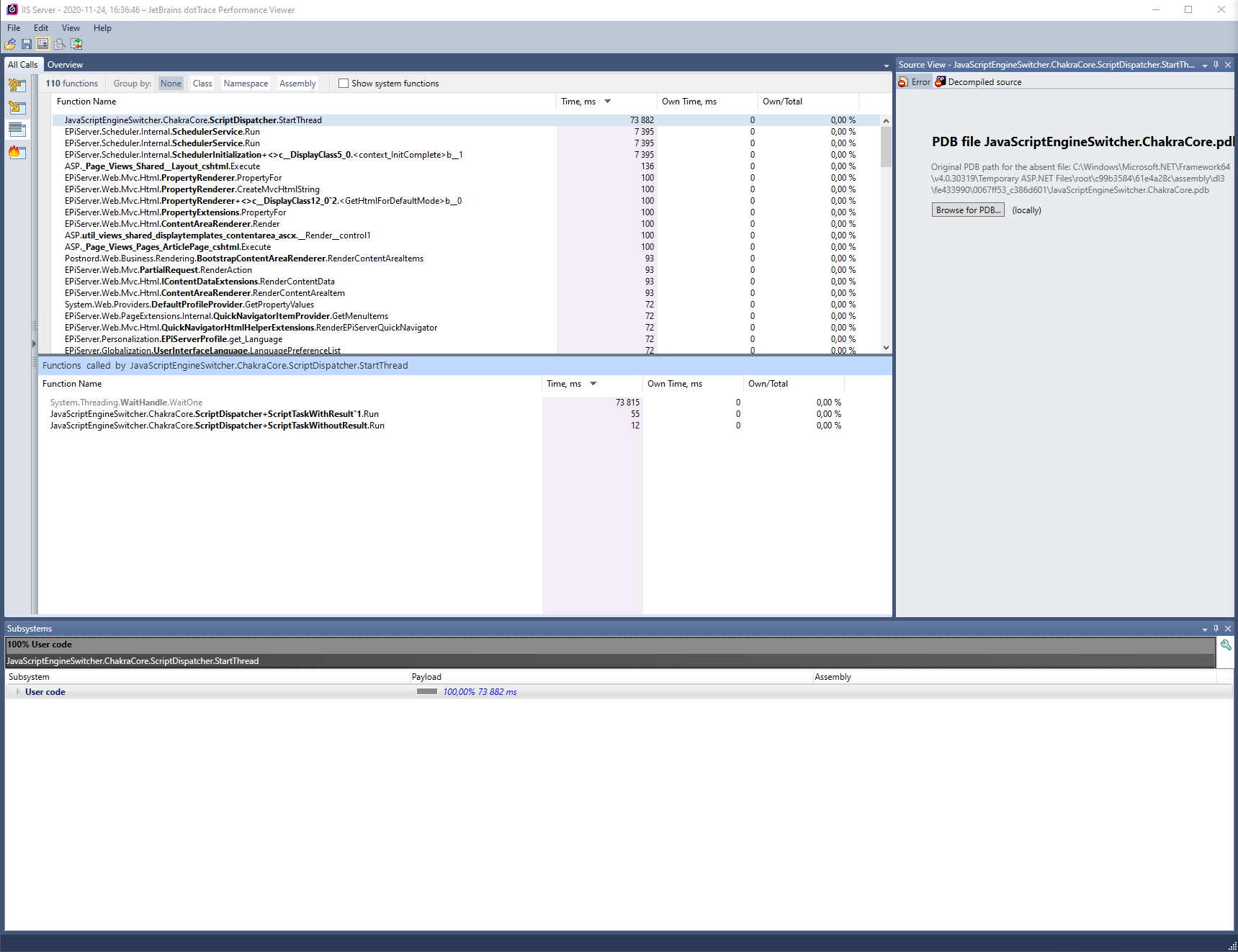Click the 100,00% payload progress bar
1238x952 pixels.
tap(428, 691)
